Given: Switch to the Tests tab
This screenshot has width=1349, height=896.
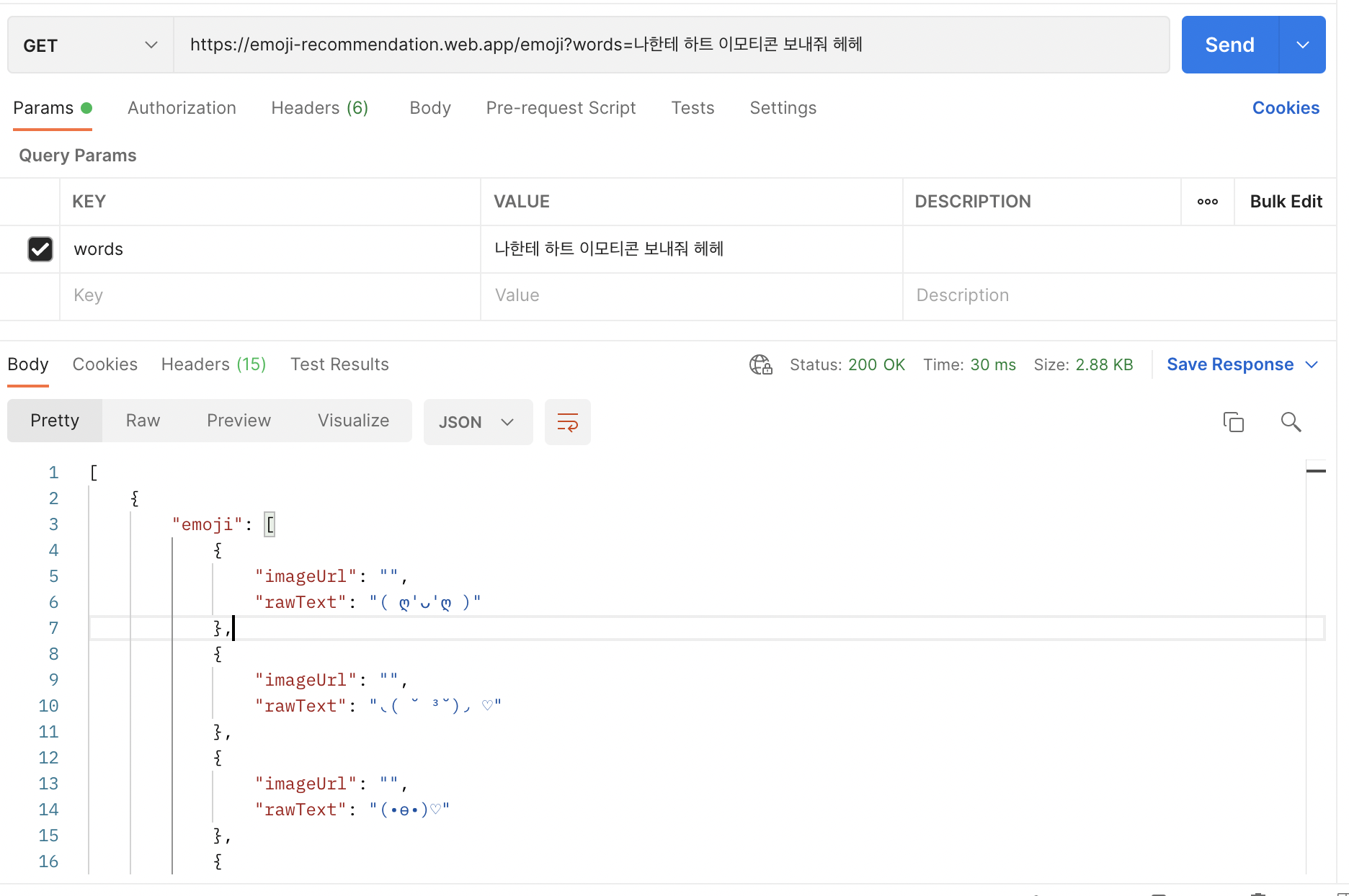Looking at the screenshot, I should (692, 108).
